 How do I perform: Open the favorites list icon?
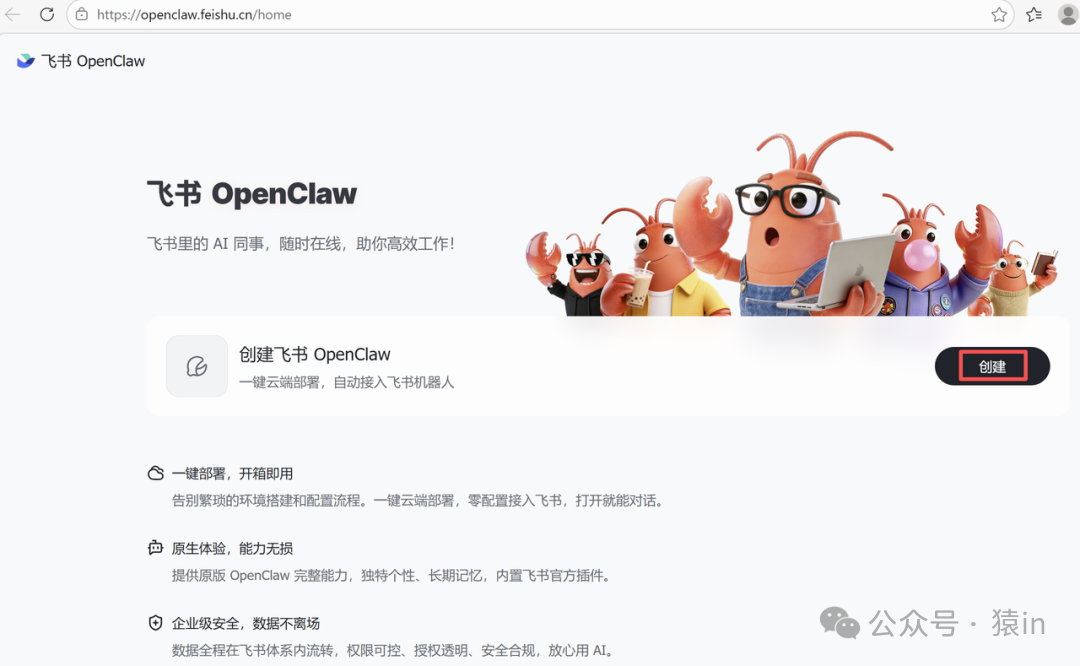[x=1034, y=14]
